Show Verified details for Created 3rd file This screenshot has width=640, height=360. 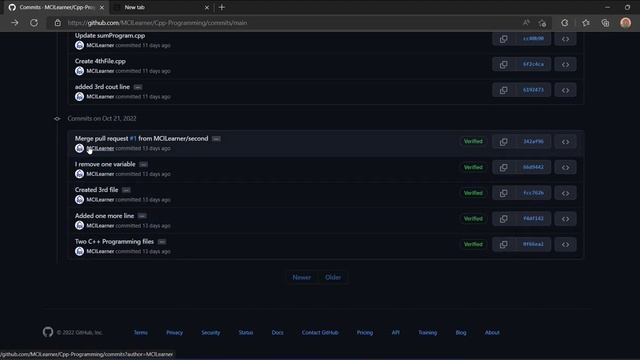473,193
